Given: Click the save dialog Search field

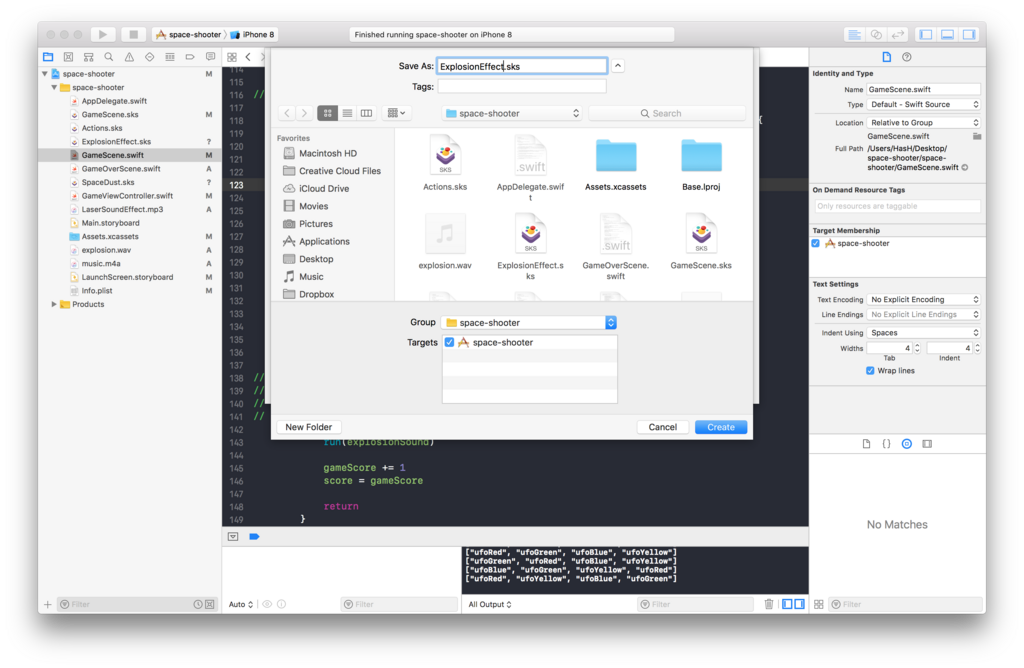Looking at the screenshot, I should pyautogui.click(x=667, y=113).
